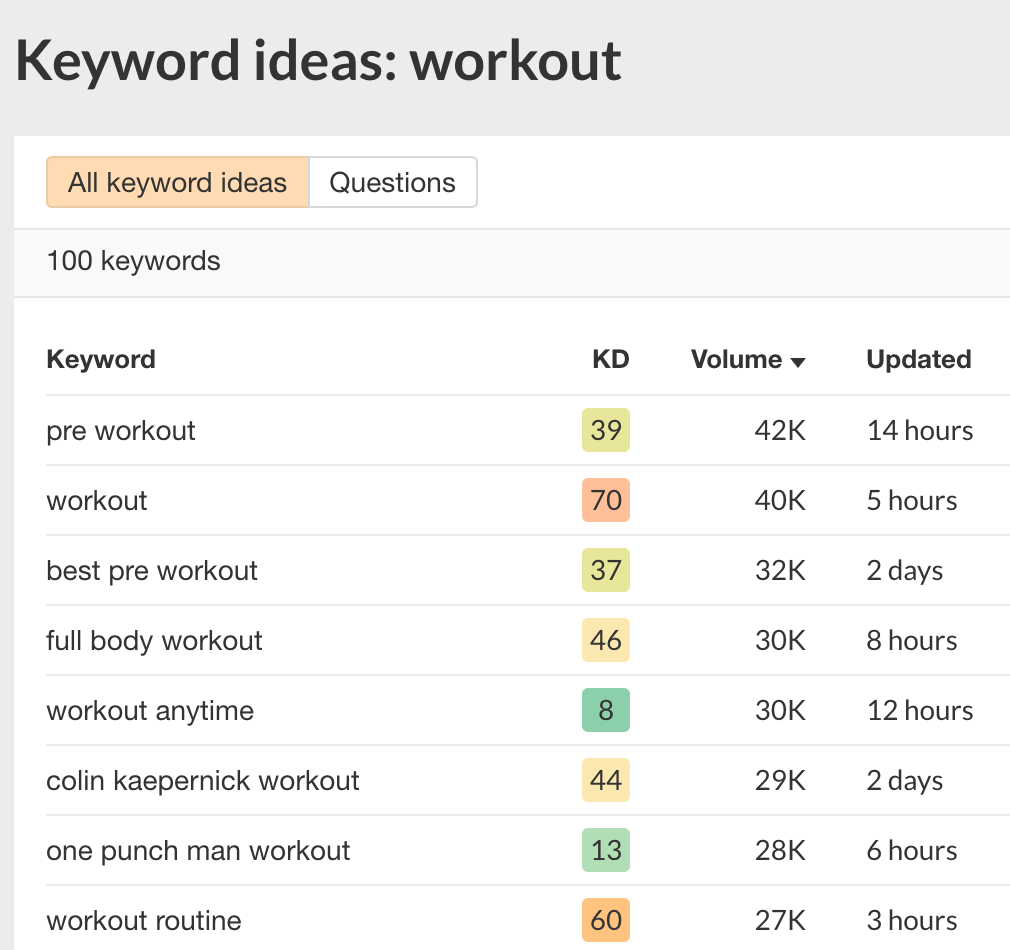
Task: Switch to the Questions tab
Action: point(392,182)
